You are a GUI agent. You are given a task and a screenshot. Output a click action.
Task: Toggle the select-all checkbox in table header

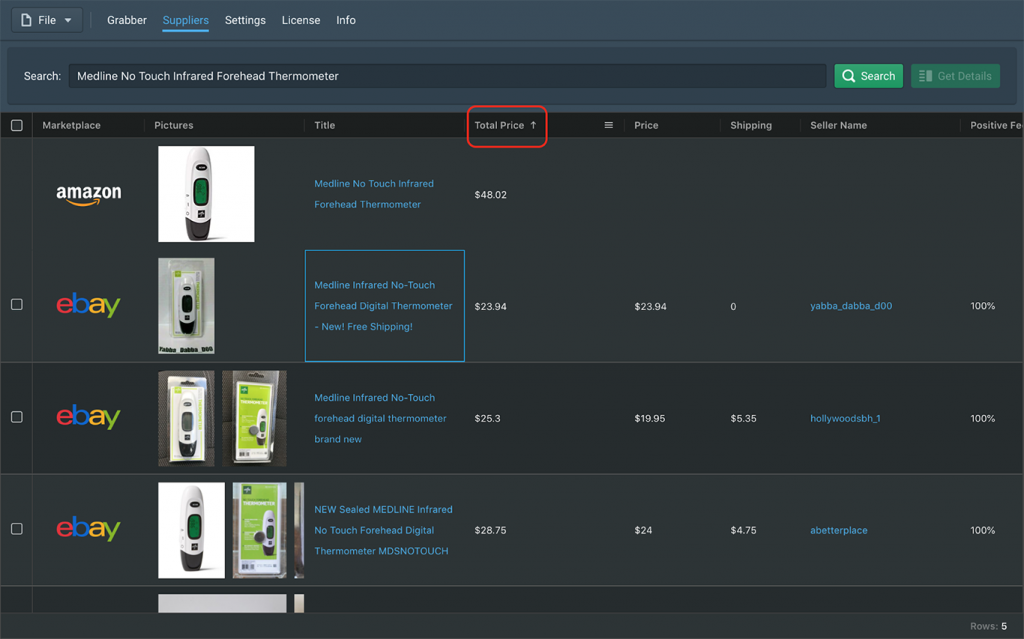pyautogui.click(x=17, y=126)
